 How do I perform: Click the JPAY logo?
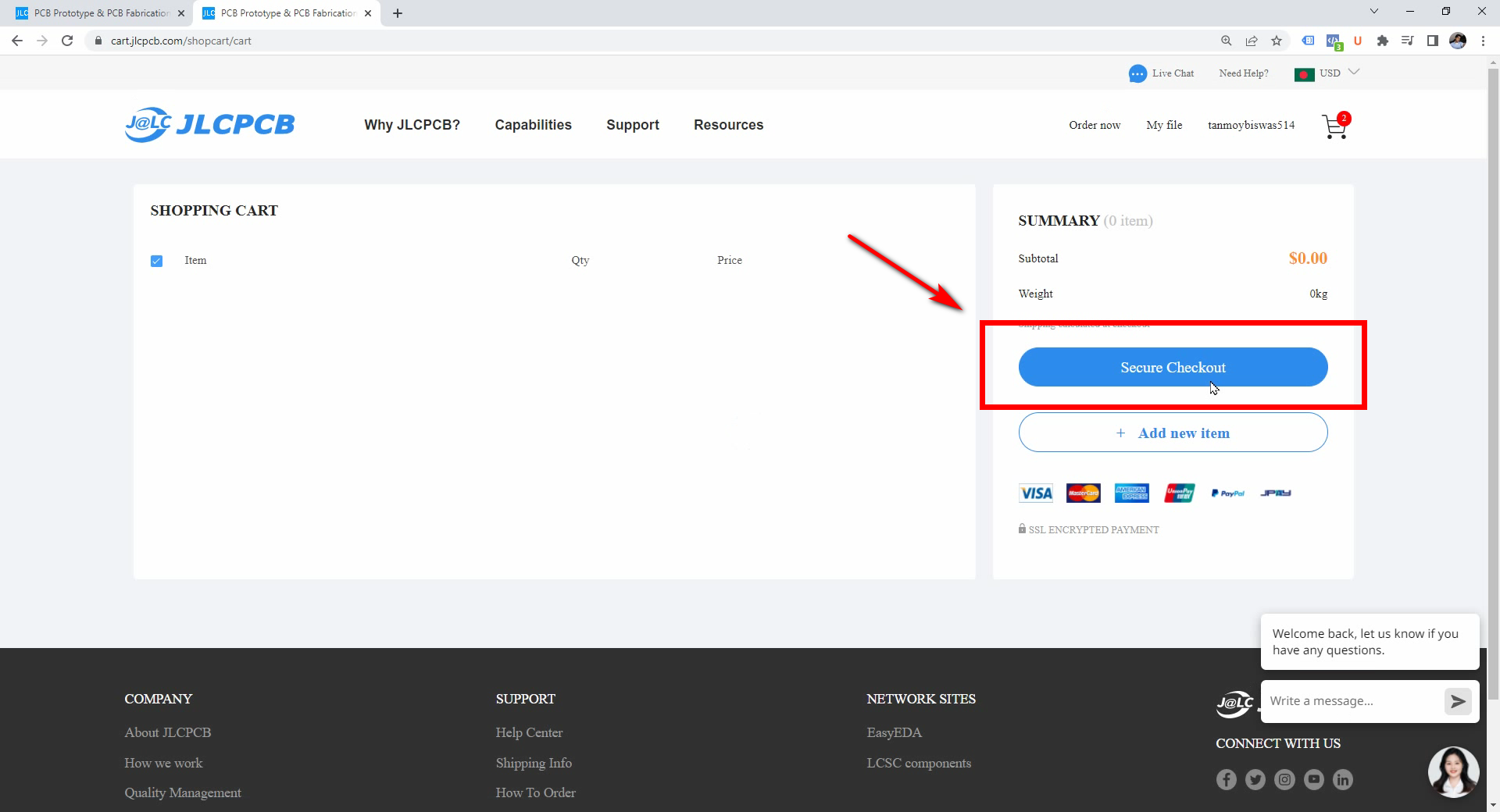(1276, 493)
